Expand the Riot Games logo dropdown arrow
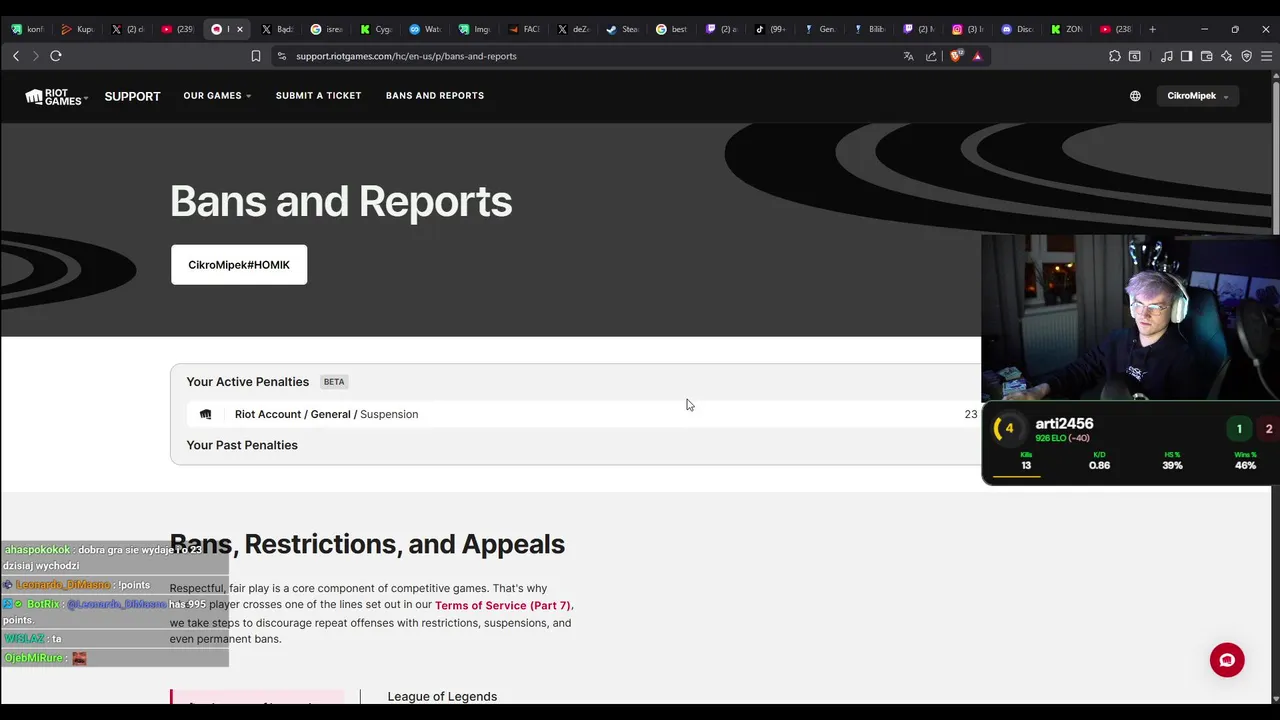Screen dimensions: 1280x720 [x=85, y=98]
